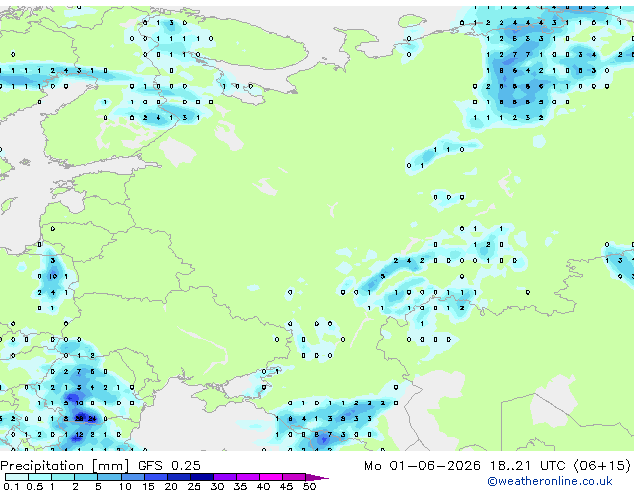
Task: Click the 'Precipitation [mm]' legend title
Action: click(x=65, y=466)
